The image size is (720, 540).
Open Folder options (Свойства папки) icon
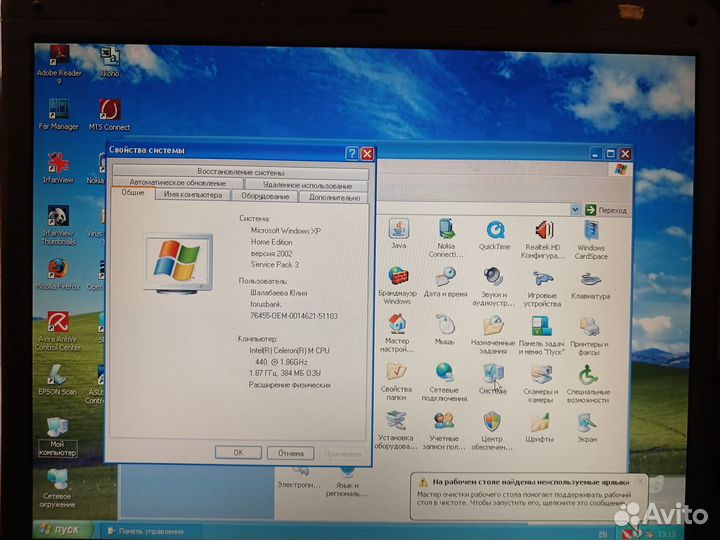pos(396,382)
